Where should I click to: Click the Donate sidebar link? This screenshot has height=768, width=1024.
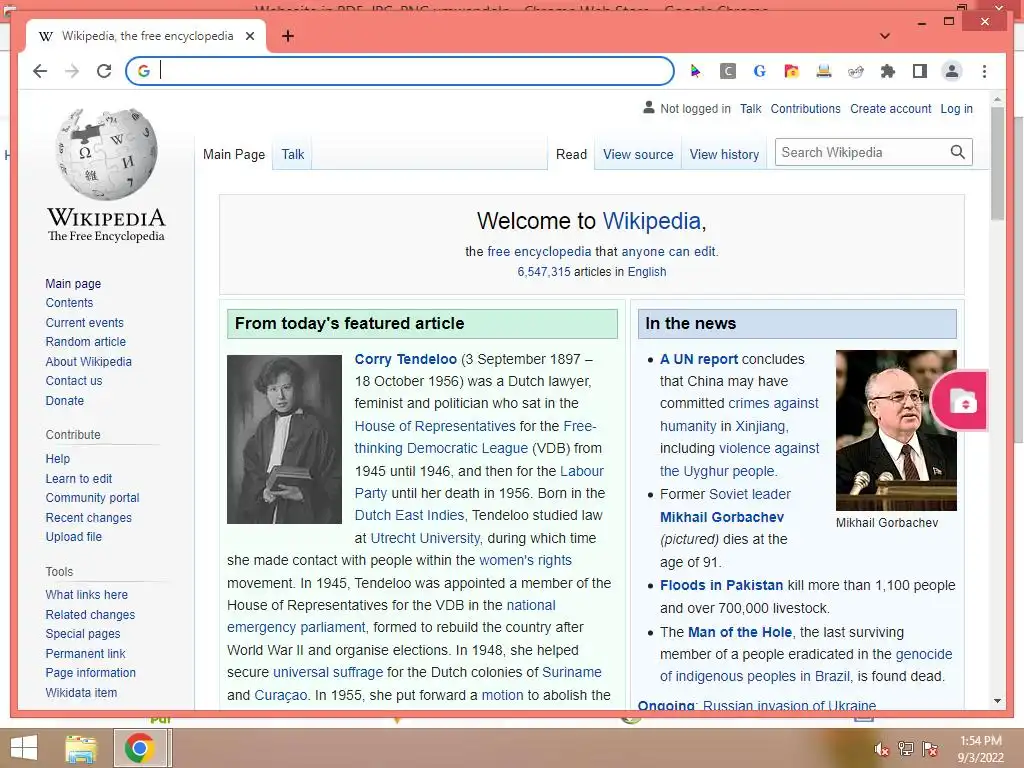[65, 400]
